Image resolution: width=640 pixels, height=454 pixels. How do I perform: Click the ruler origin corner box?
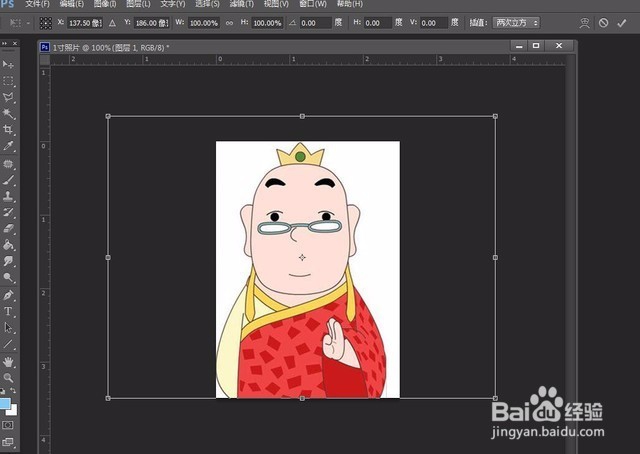coord(44,60)
